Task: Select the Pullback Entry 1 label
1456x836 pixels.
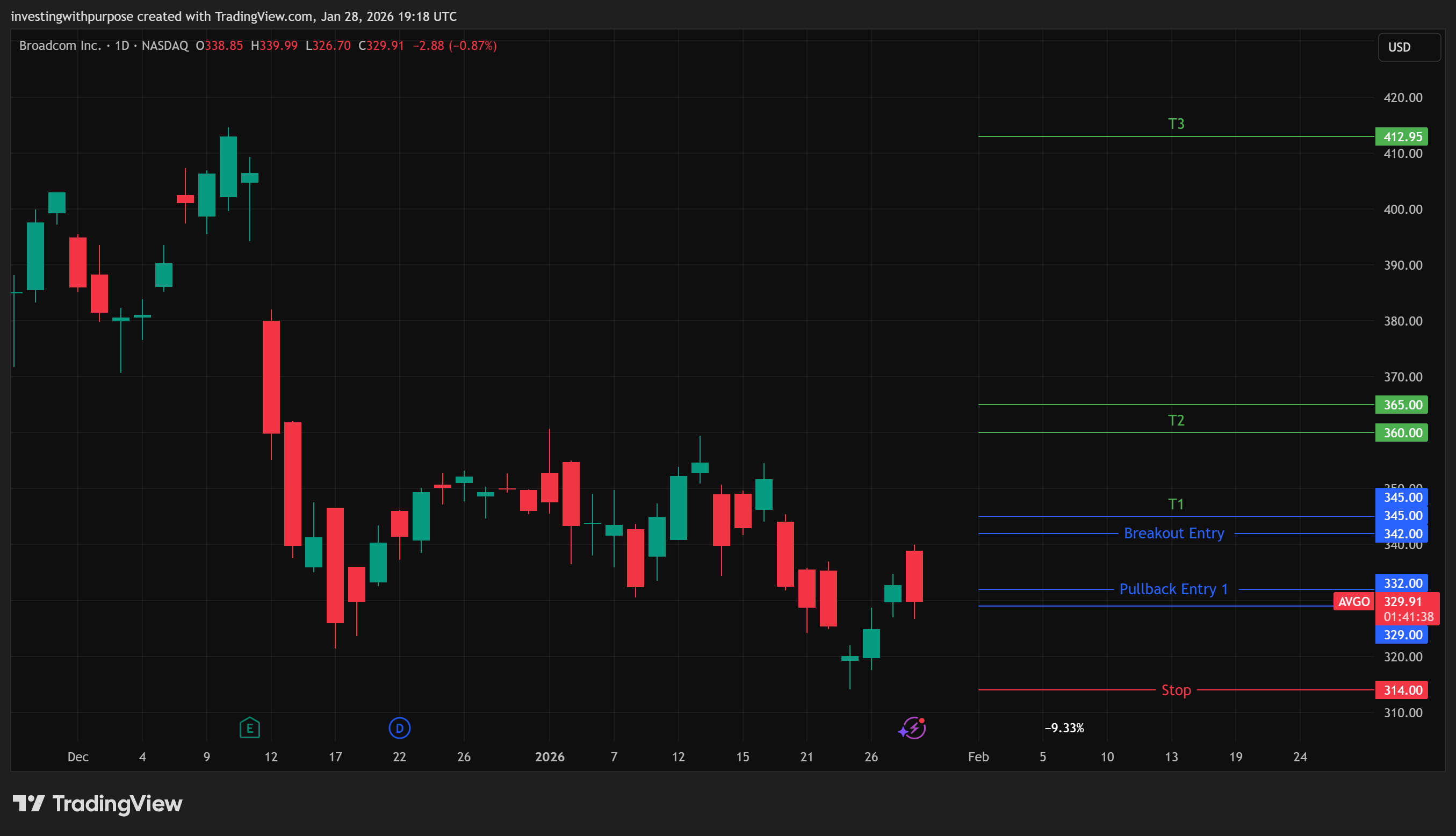Action: tap(1173, 589)
